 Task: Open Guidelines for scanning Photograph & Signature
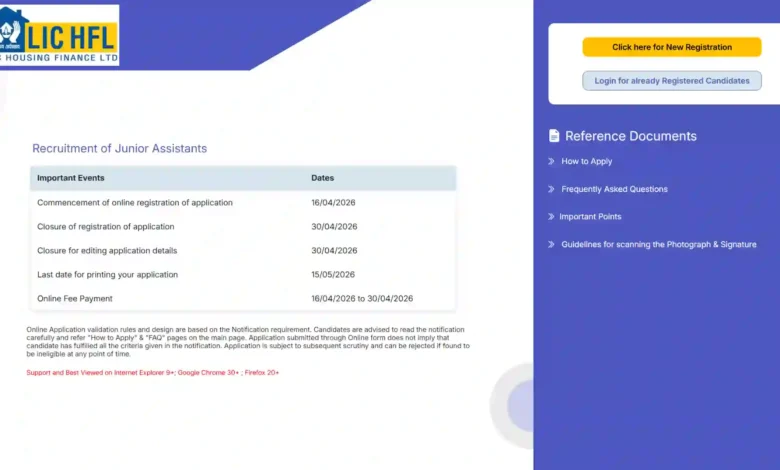pyautogui.click(x=658, y=244)
